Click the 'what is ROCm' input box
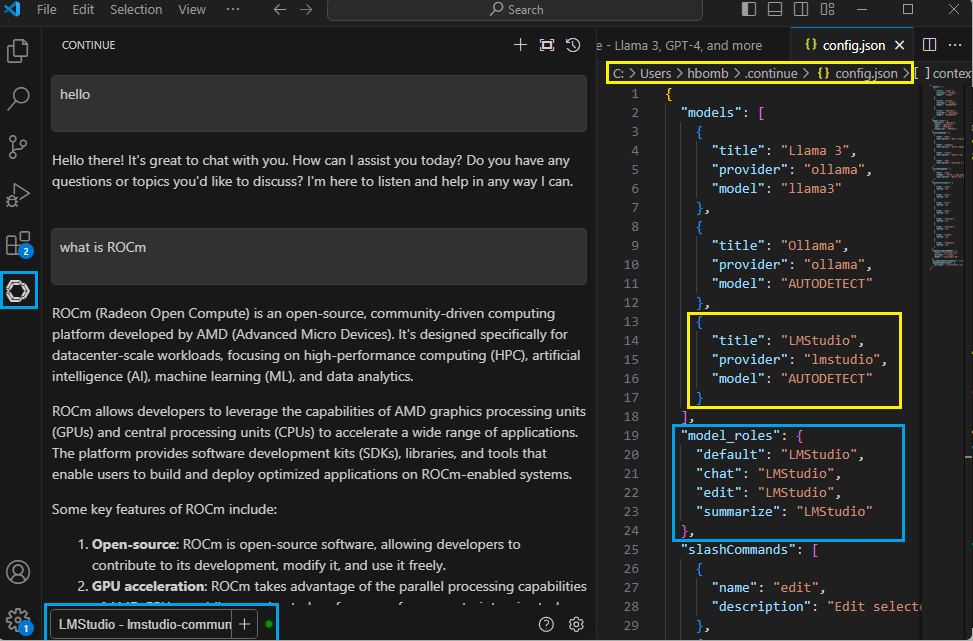This screenshot has height=641, width=973. pyautogui.click(x=318, y=256)
